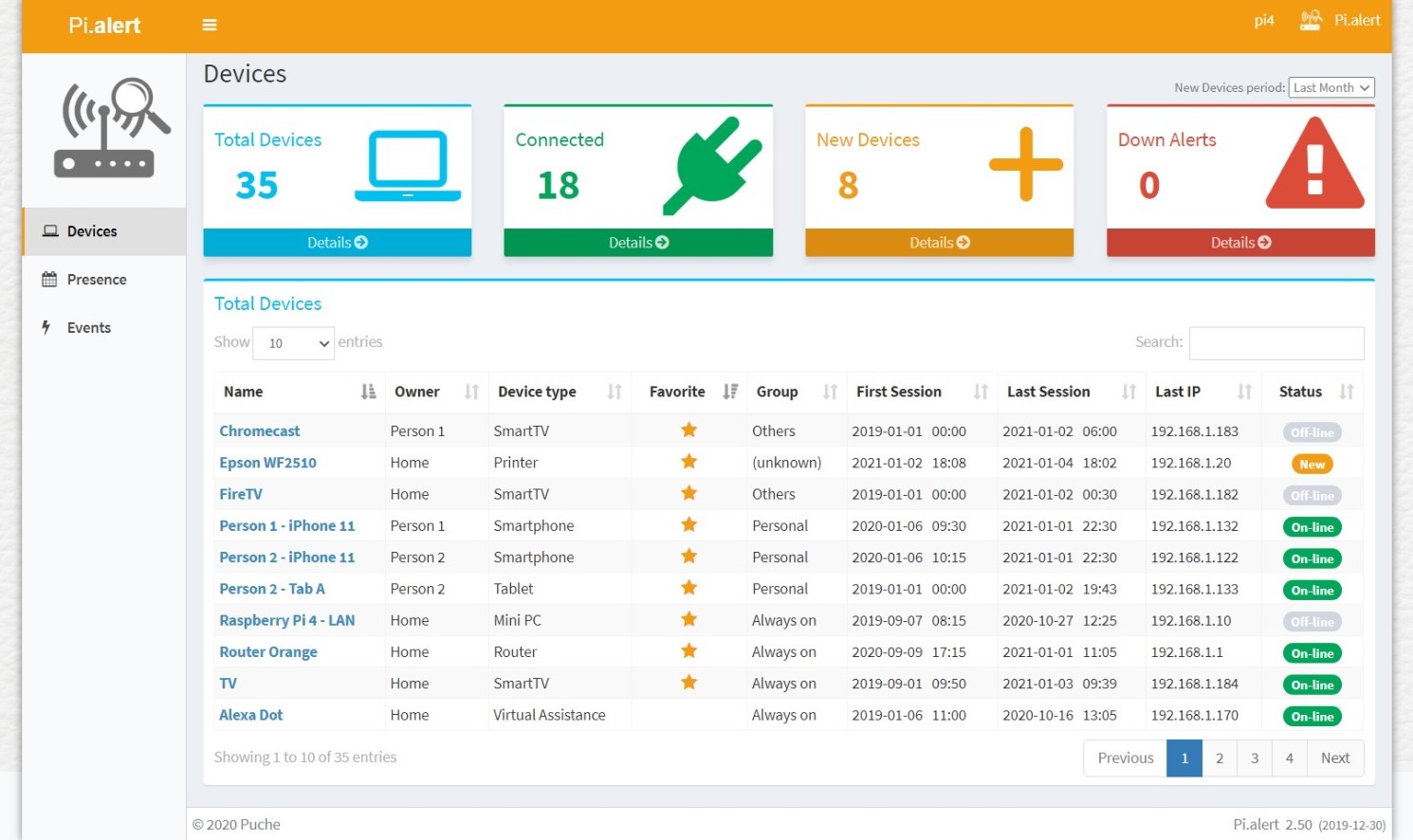Image resolution: width=1413 pixels, height=840 pixels.
Task: Click the device Search field
Action: point(1275,343)
